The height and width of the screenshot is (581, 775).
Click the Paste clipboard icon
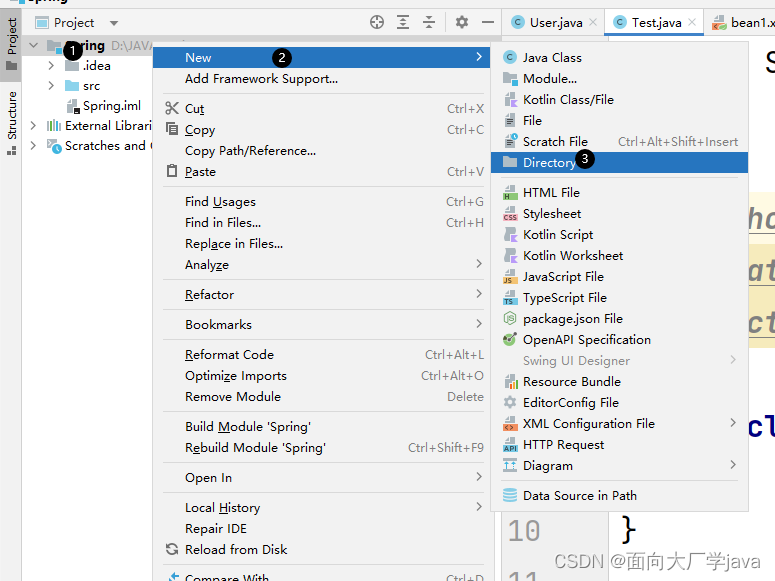172,171
